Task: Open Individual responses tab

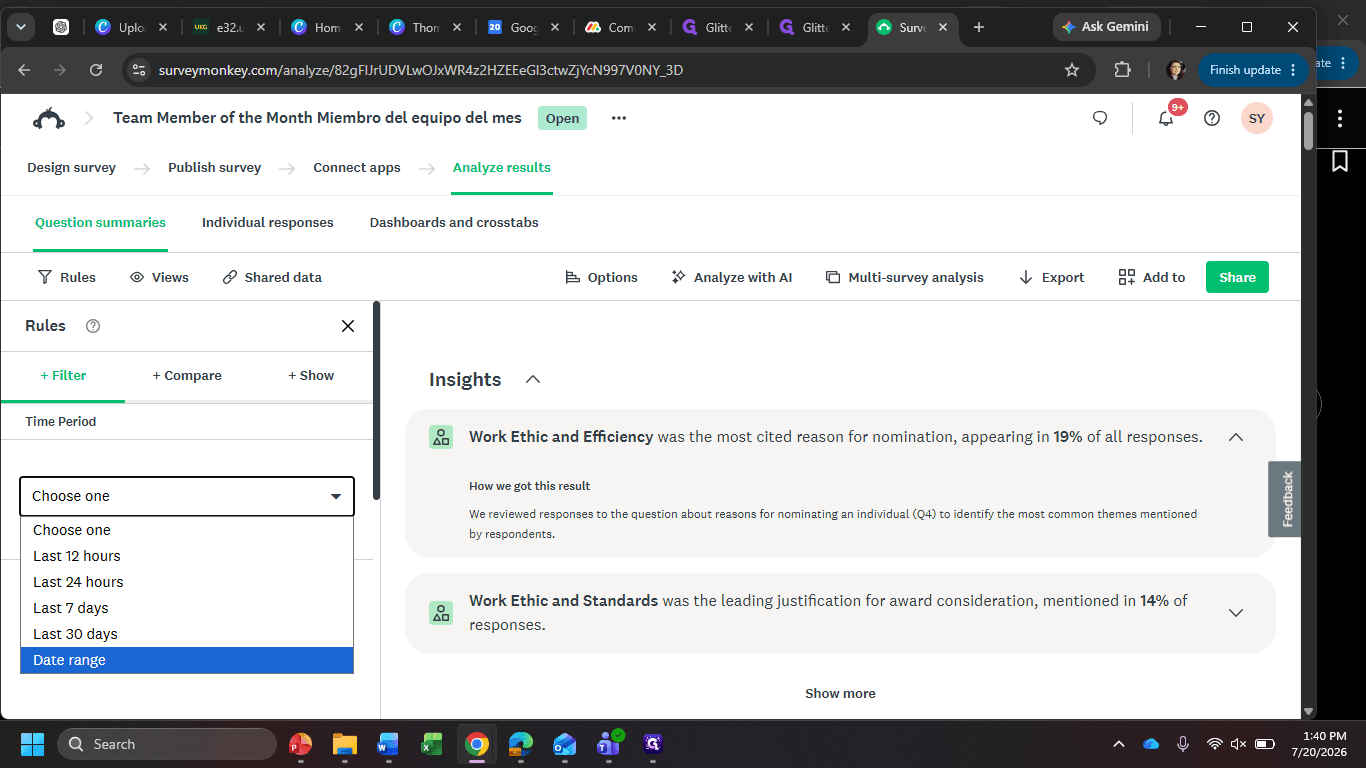Action: click(268, 223)
